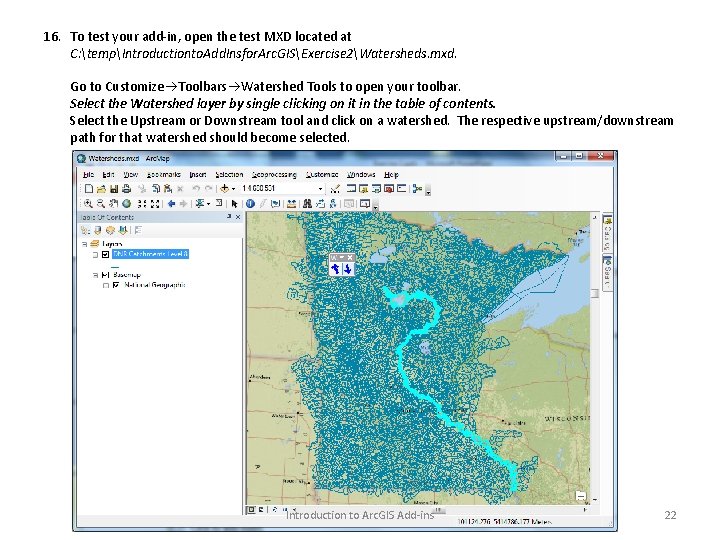Auto-hide Table Of Contents with pin

pos(229,217)
